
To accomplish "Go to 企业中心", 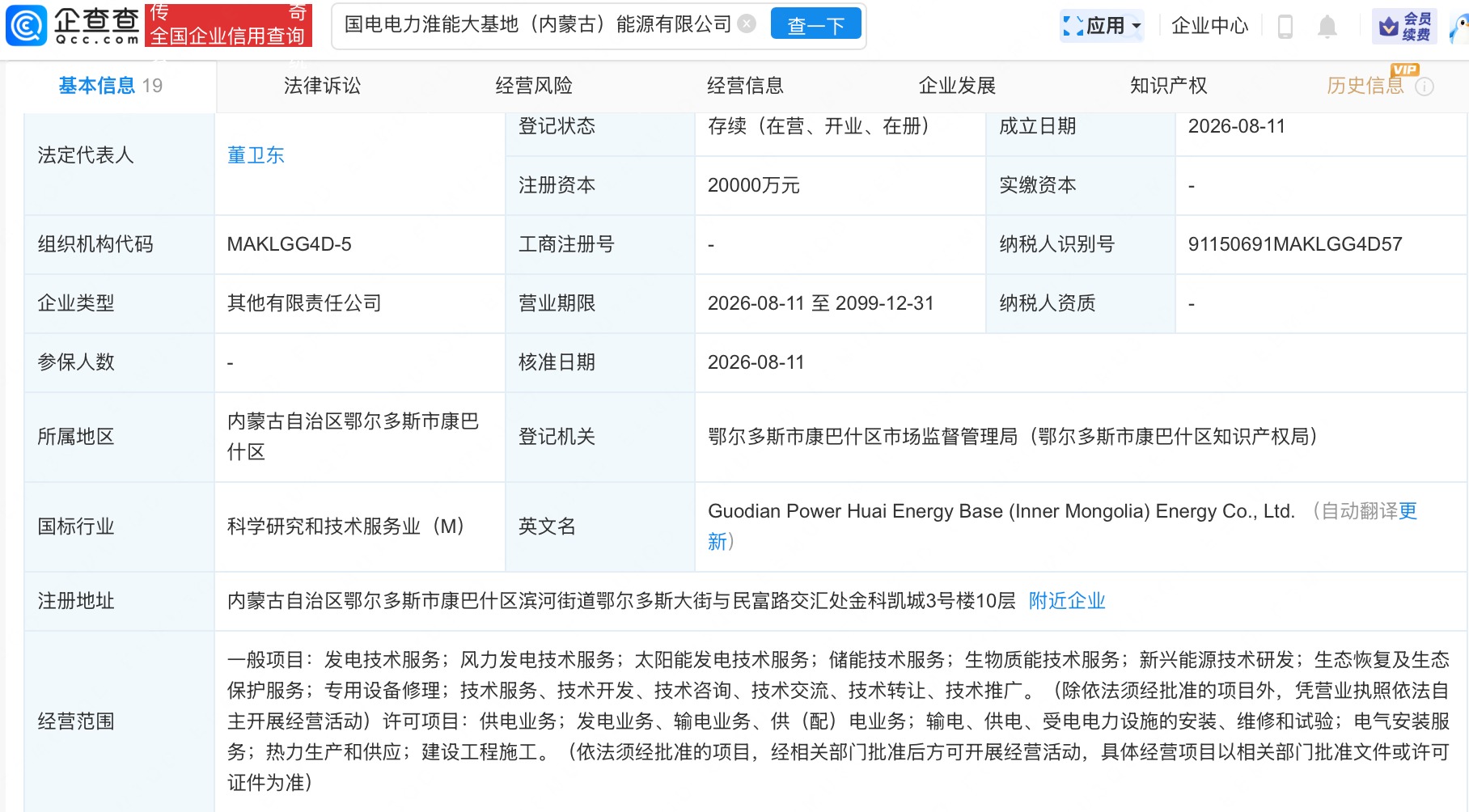I will [1209, 26].
